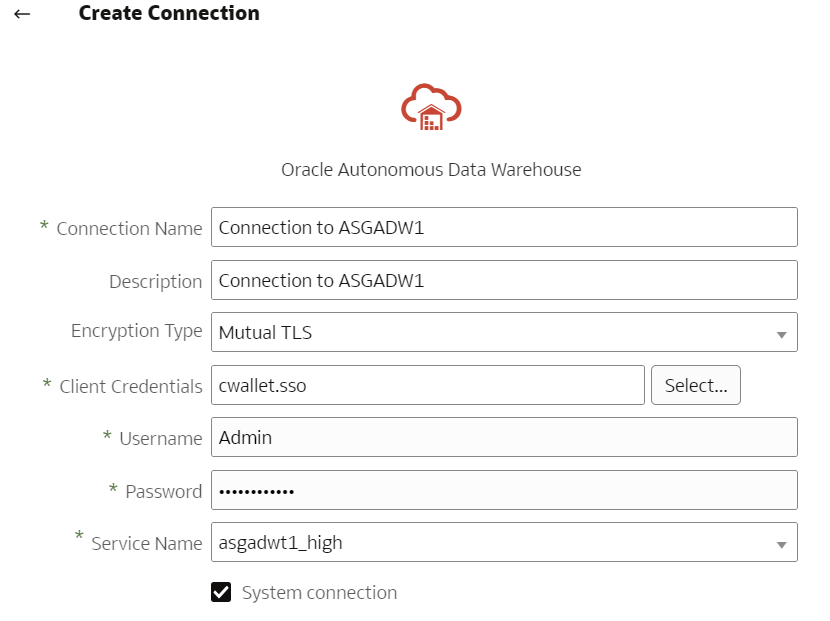Screen dimensions: 830x621
Task: Click the Oracle Autonomous Data Warehouse caption
Action: point(431,170)
